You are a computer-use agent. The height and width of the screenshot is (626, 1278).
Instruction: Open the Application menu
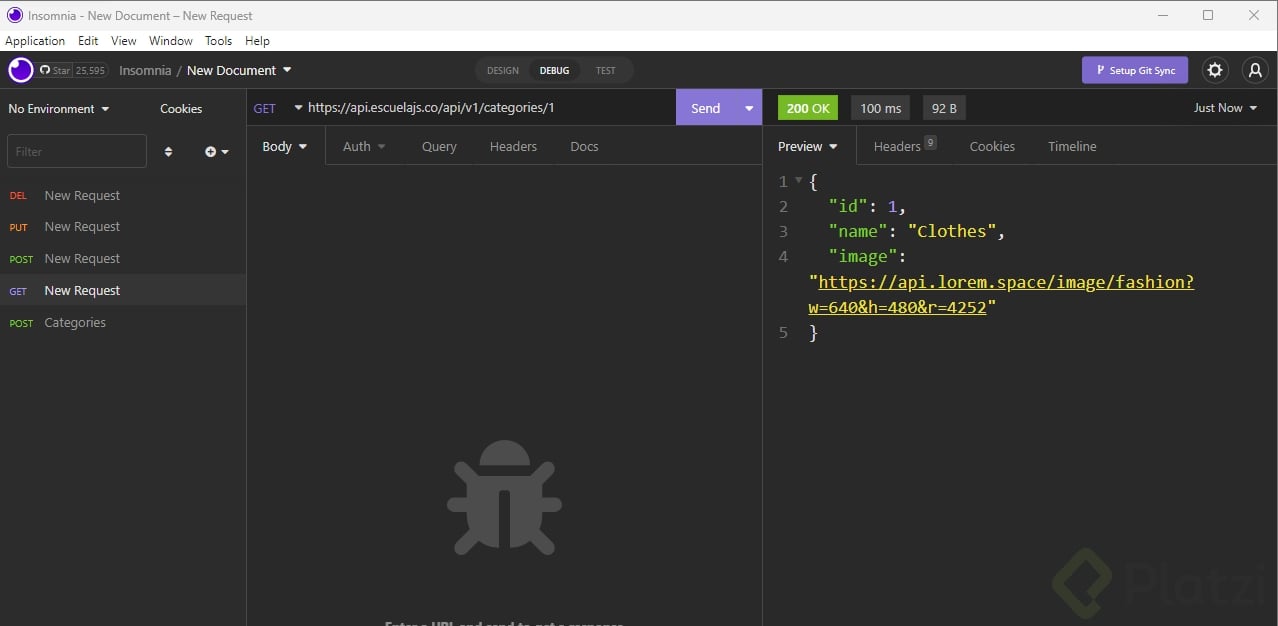[x=35, y=41]
